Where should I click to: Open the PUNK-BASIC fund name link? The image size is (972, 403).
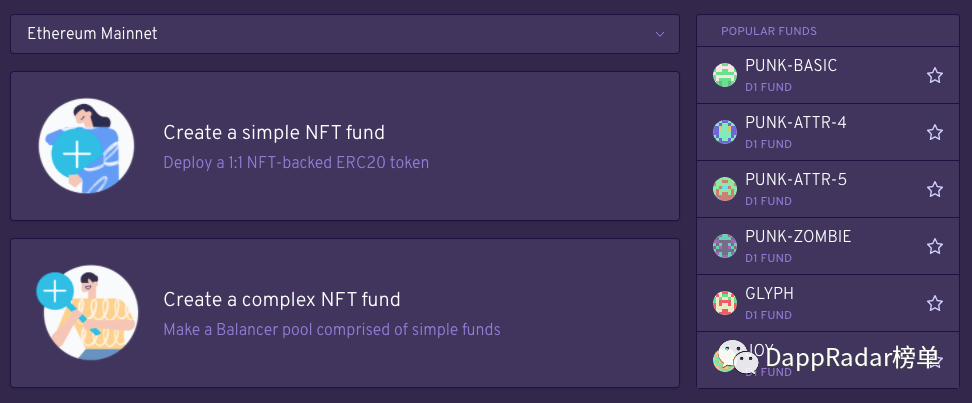(791, 66)
